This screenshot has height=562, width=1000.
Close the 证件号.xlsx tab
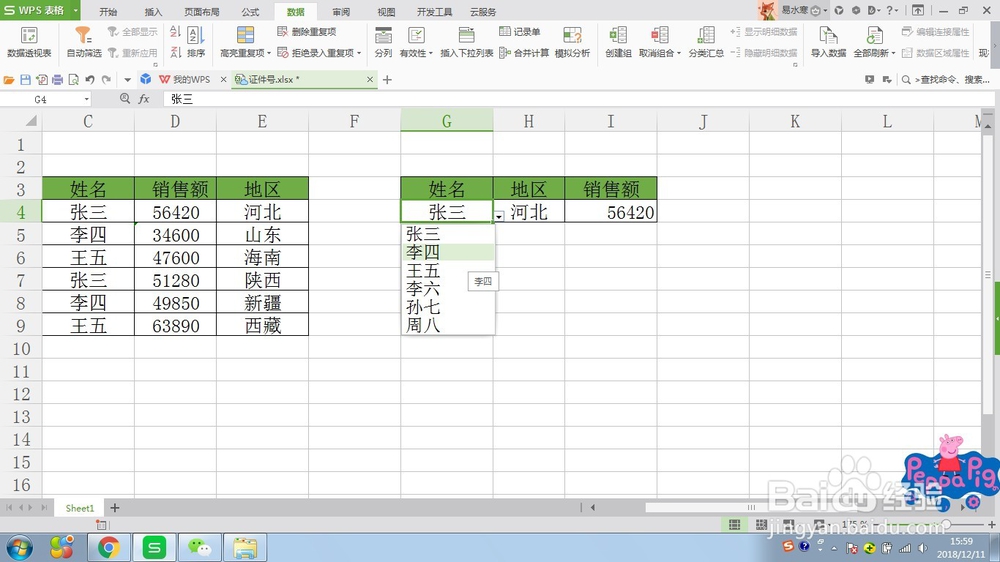click(370, 79)
